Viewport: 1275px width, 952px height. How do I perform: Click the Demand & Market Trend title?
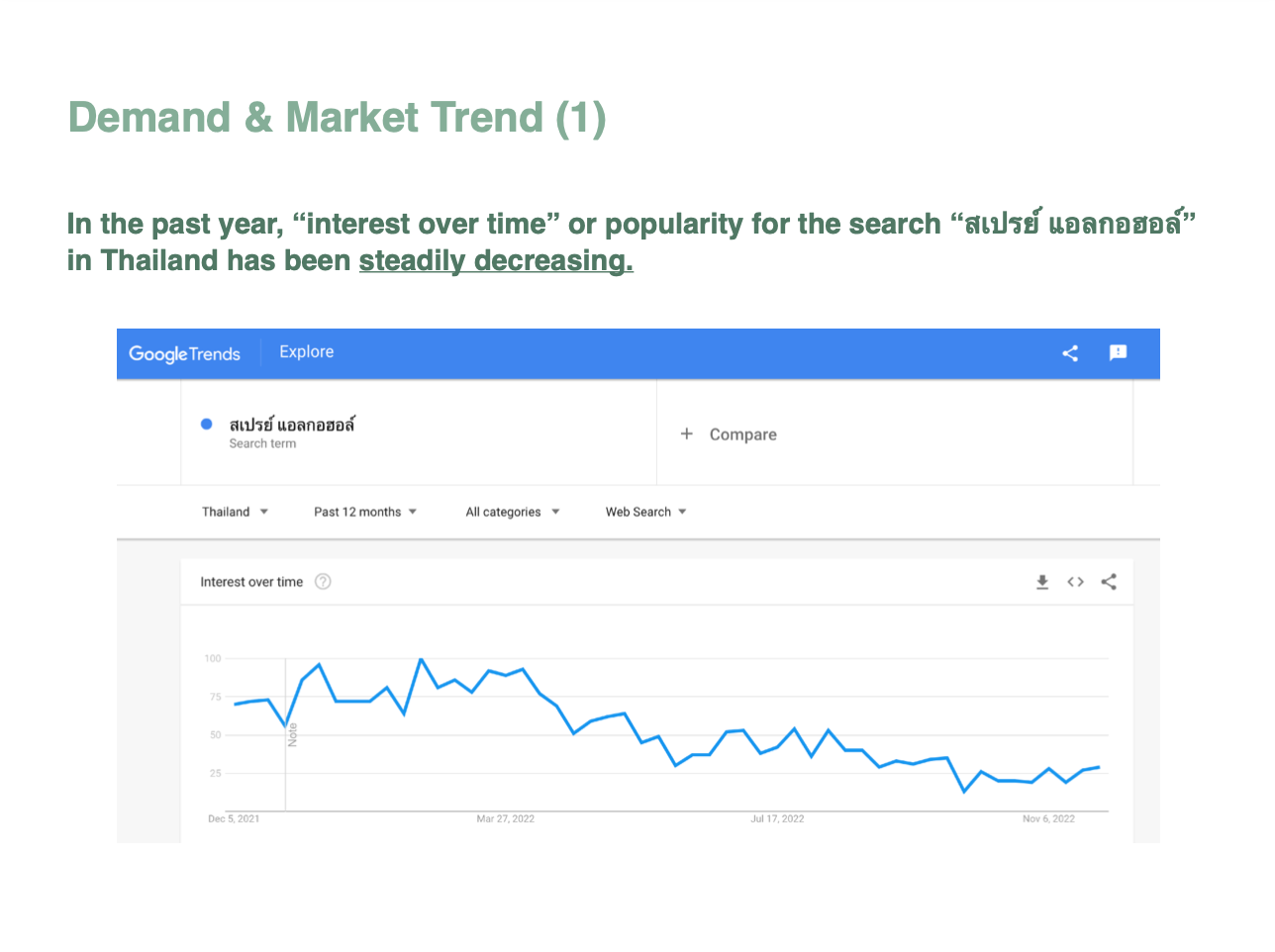pos(337,118)
